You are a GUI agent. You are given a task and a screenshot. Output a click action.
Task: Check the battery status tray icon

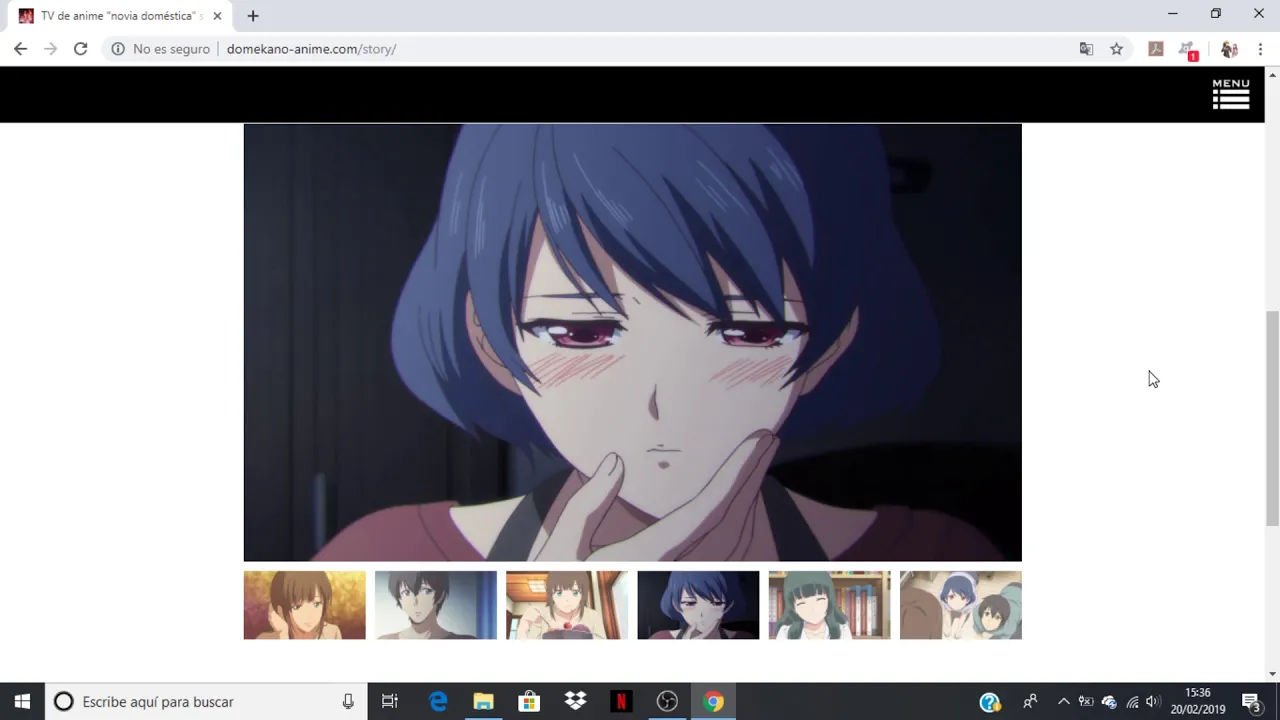tap(1086, 701)
